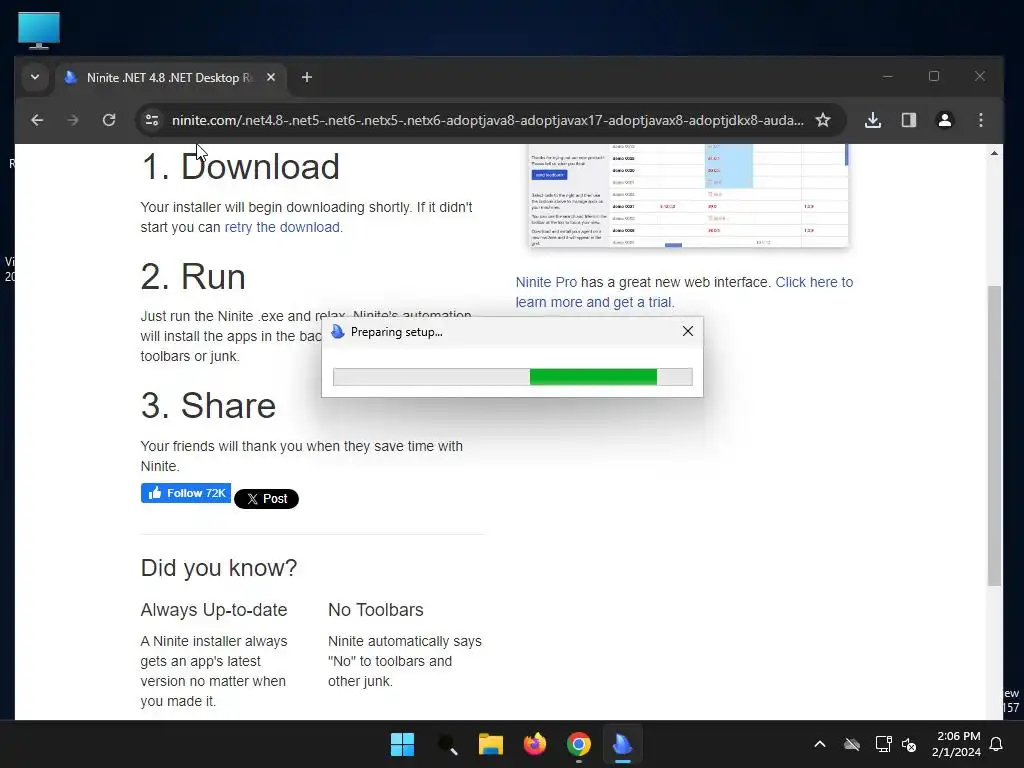This screenshot has width=1024, height=768.
Task: Click the '1. Download' heading
Action: pyautogui.click(x=240, y=167)
